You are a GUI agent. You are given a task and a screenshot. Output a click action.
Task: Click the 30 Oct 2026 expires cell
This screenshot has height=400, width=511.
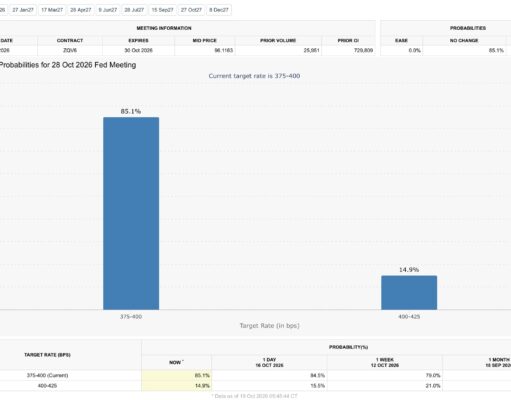click(138, 50)
